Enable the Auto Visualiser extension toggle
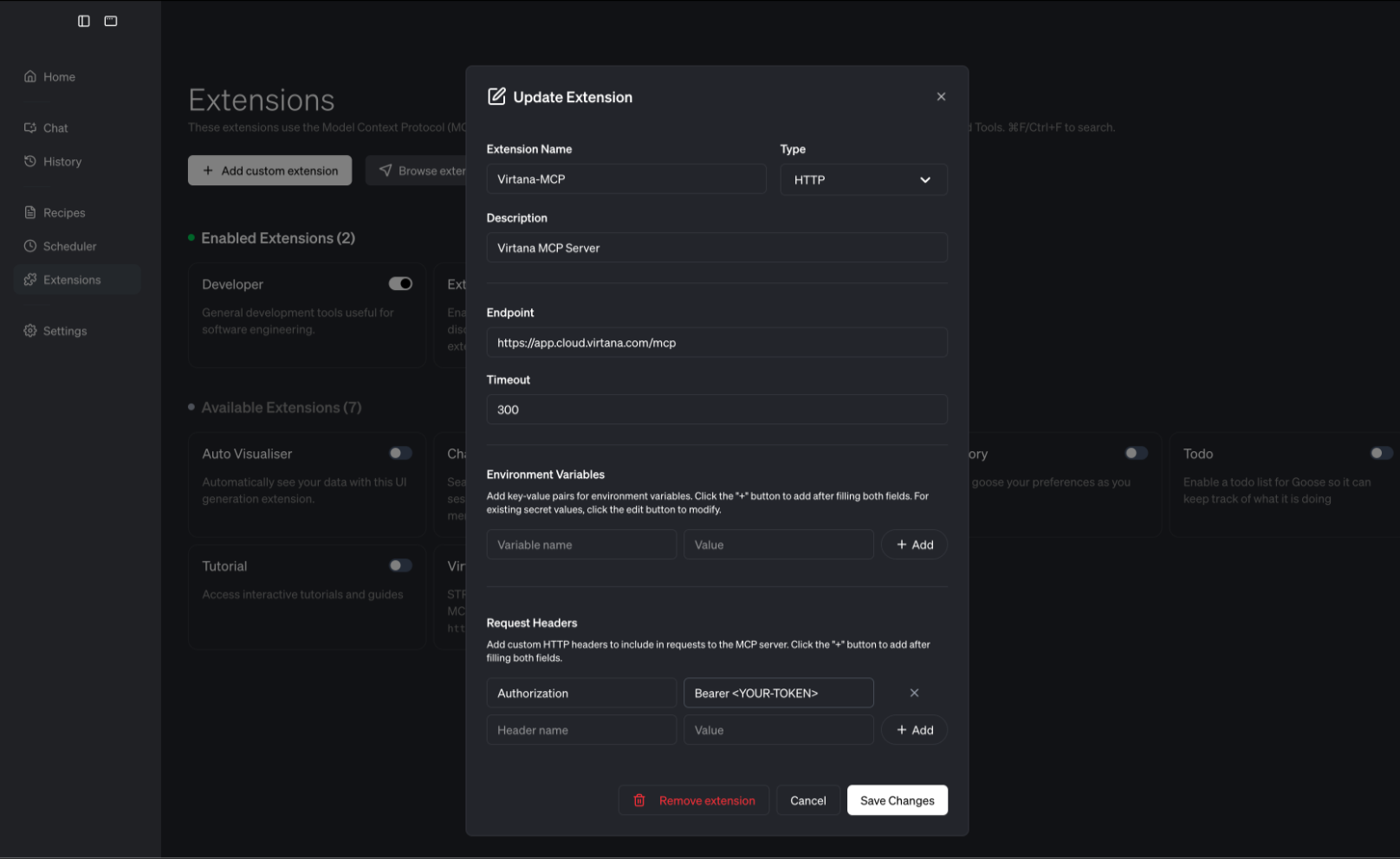Image resolution: width=1400 pixels, height=859 pixels. tap(400, 453)
